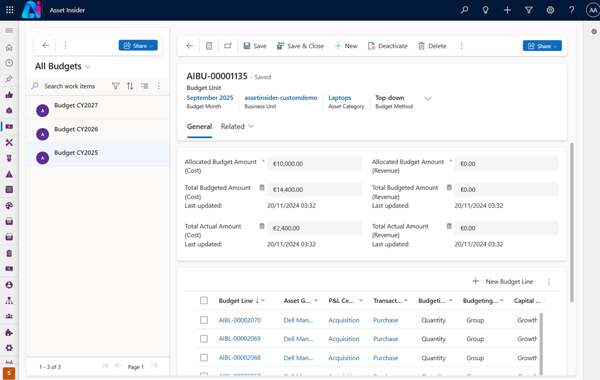The height and width of the screenshot is (380, 600).
Task: Save the budget unit record
Action: click(255, 46)
